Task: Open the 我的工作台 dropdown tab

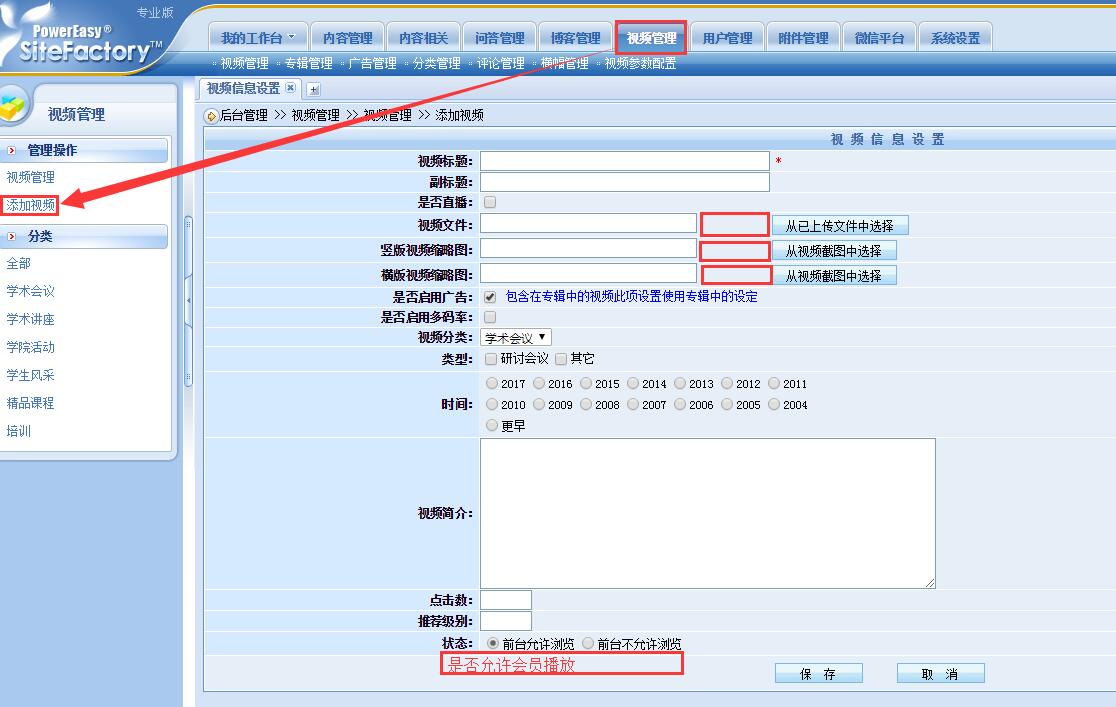Action: 258,38
